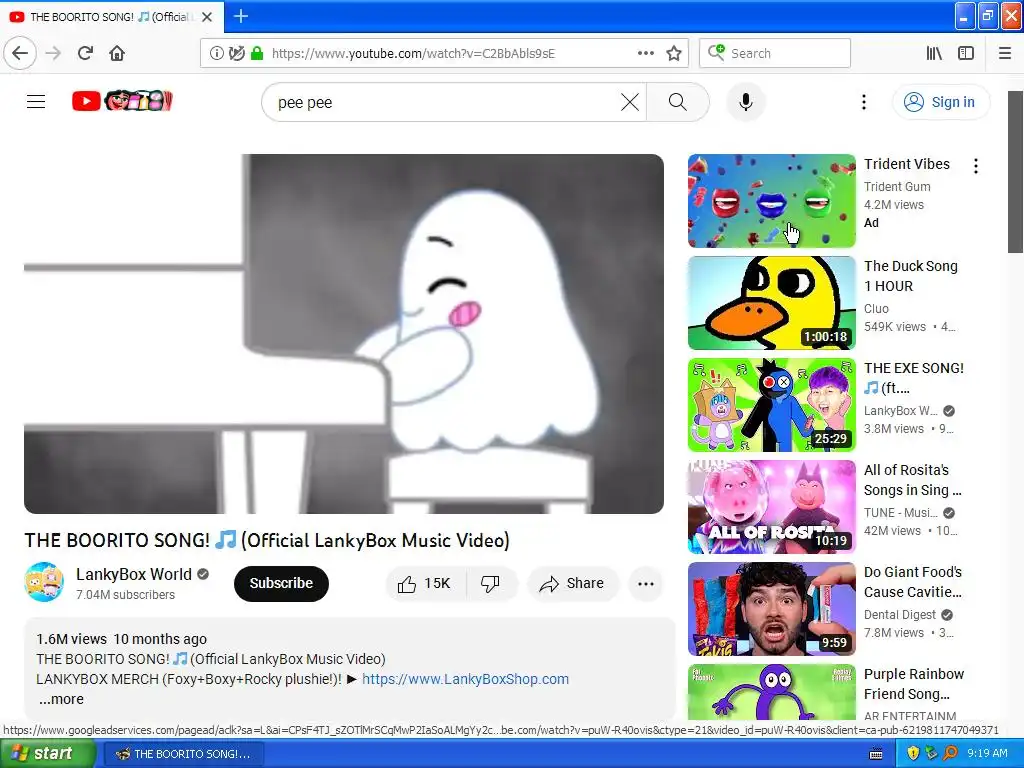Clear the YouTube search text with X

click(x=630, y=103)
